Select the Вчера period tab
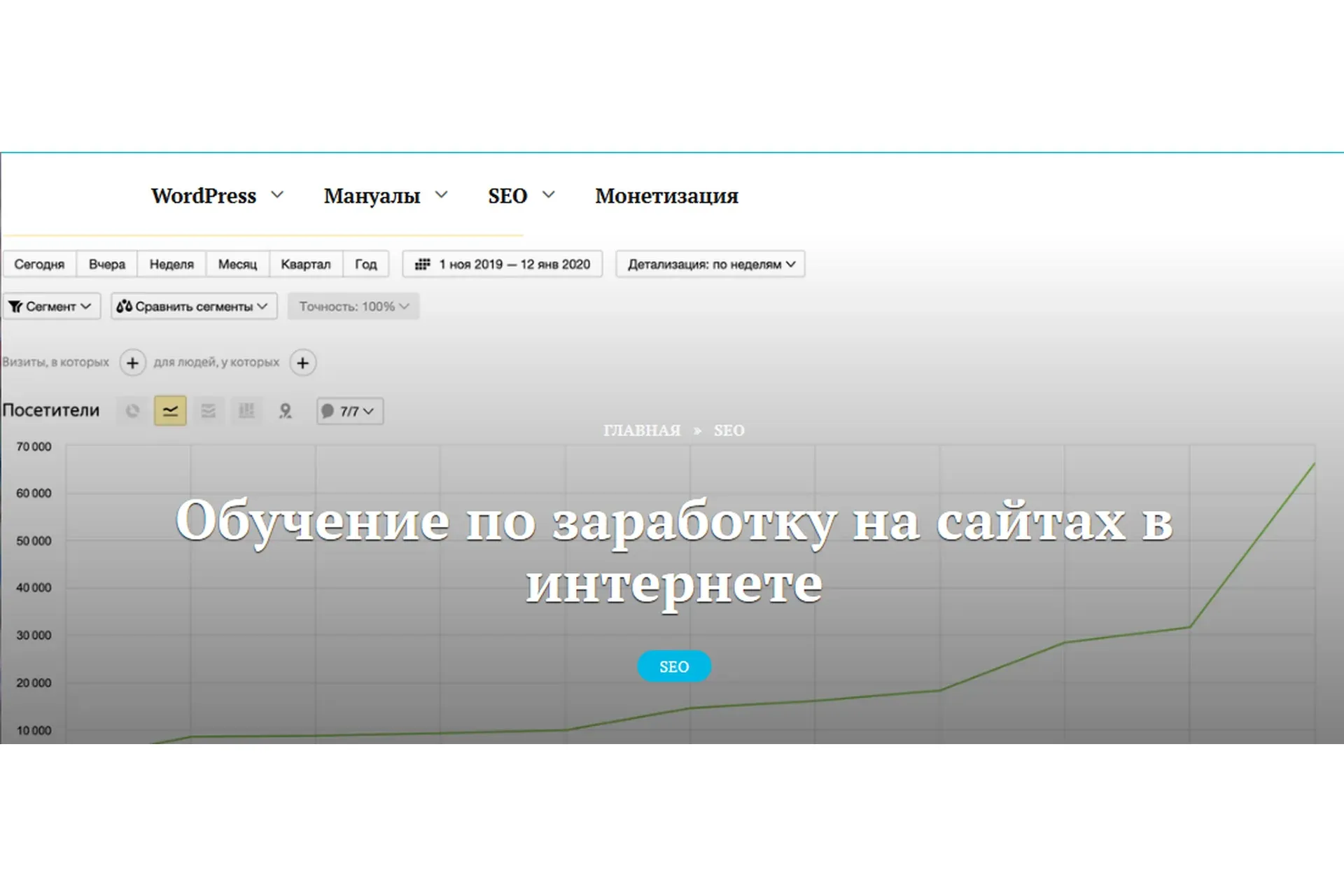1344x896 pixels. (x=107, y=264)
